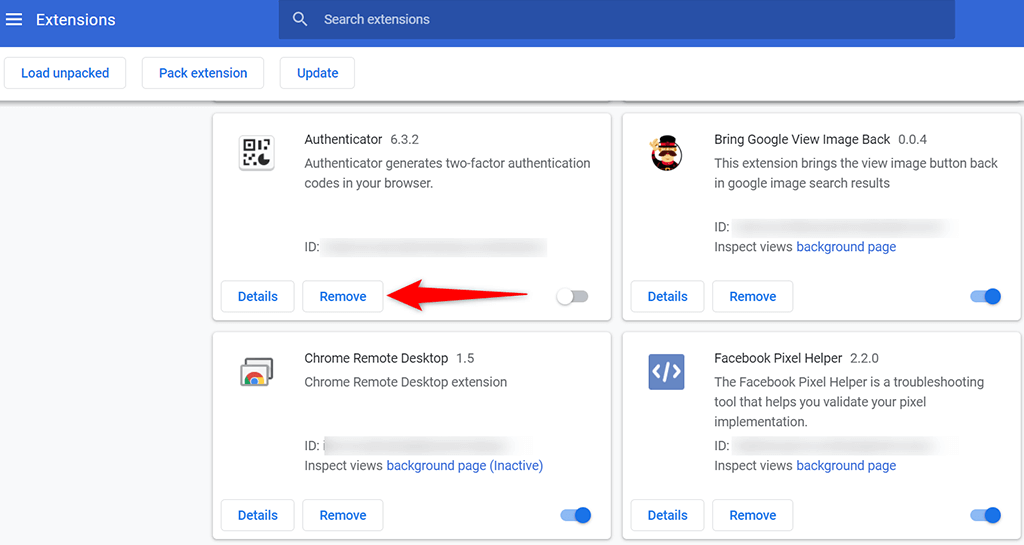Enable the Authenticator extension toggle

(573, 296)
